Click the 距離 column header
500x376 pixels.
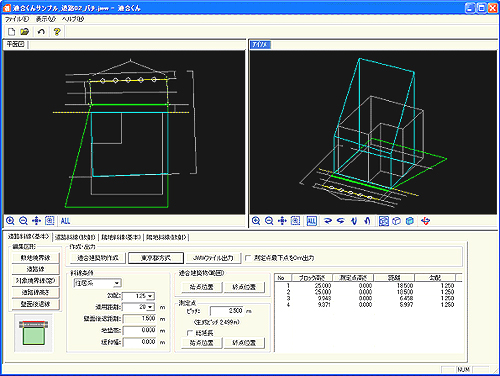394,278
